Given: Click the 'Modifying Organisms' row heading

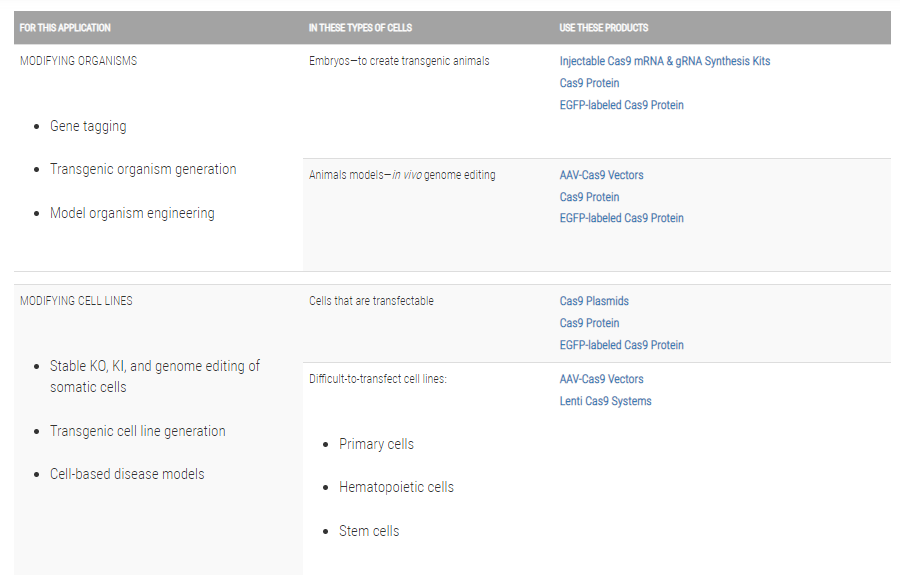Looking at the screenshot, I should pyautogui.click(x=78, y=61).
